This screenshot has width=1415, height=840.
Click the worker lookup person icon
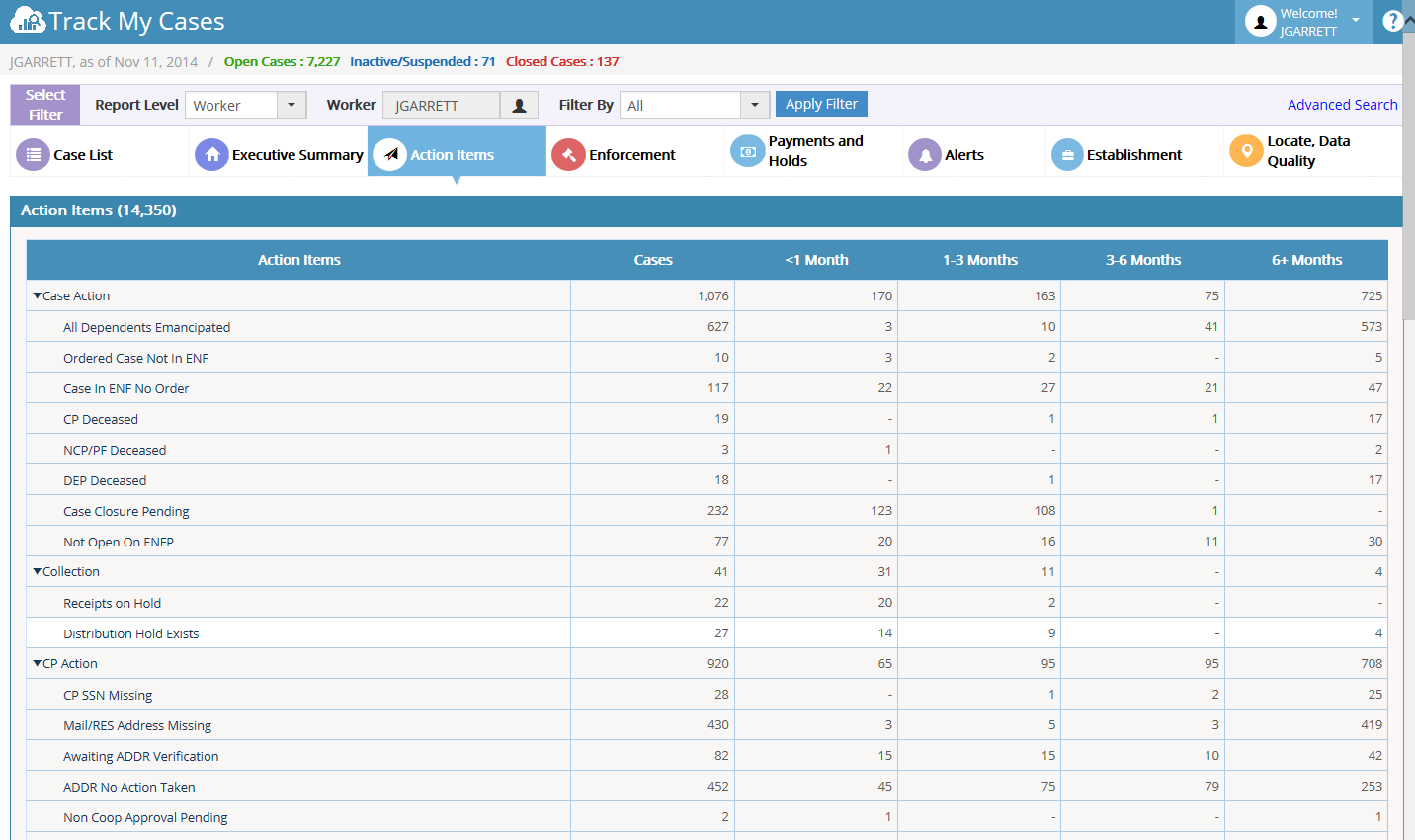519,105
